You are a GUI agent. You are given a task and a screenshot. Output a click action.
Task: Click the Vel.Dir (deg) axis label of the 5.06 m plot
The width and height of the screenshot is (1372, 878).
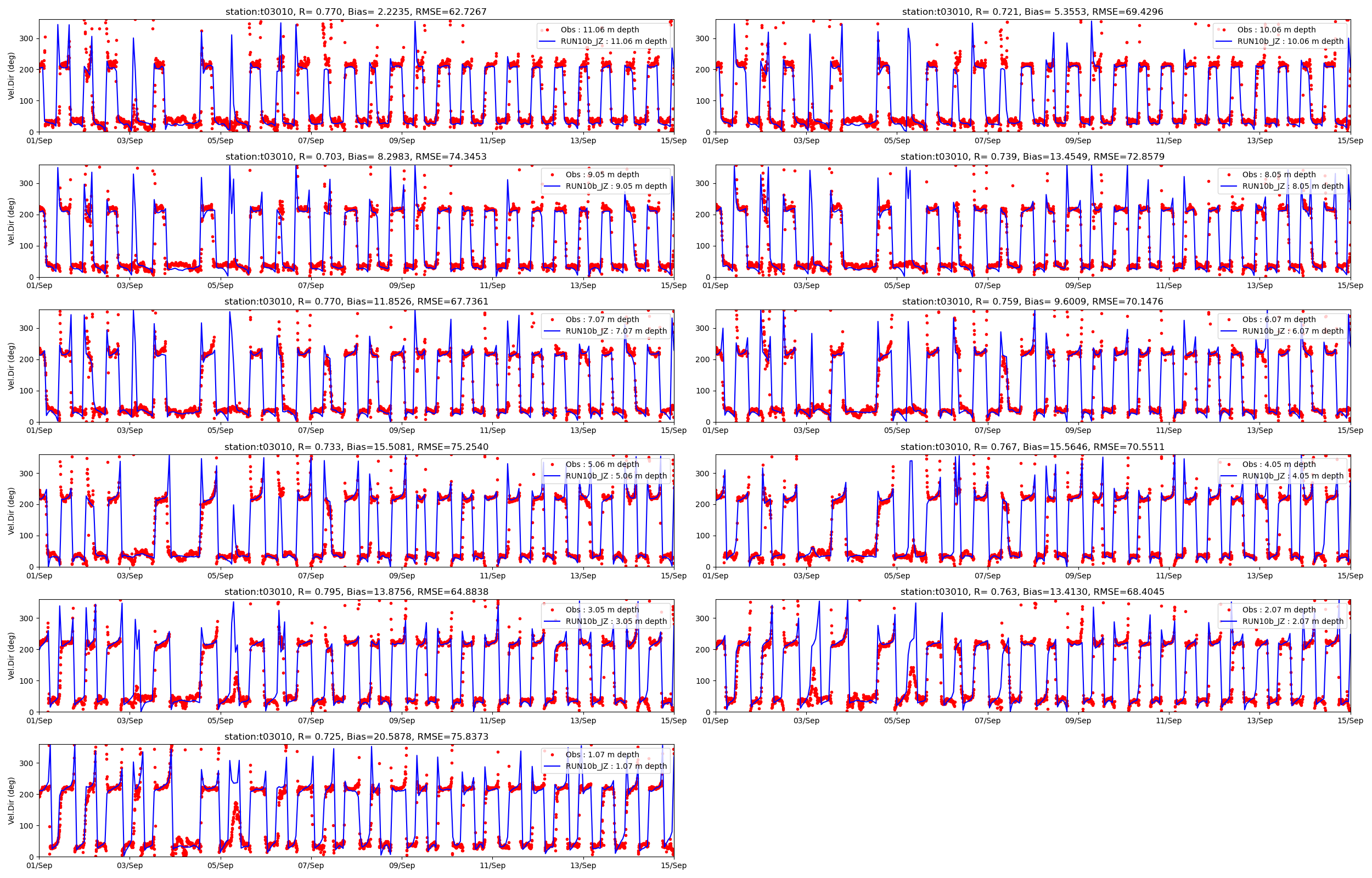(12, 511)
